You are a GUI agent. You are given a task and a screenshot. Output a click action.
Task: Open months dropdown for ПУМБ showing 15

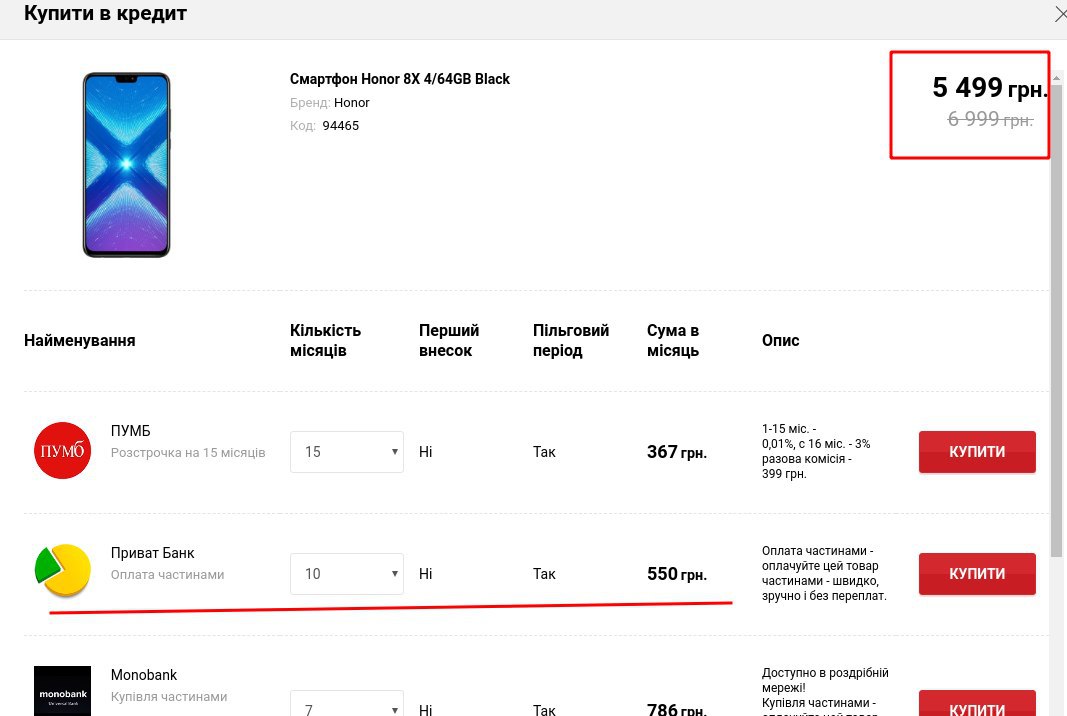(347, 452)
